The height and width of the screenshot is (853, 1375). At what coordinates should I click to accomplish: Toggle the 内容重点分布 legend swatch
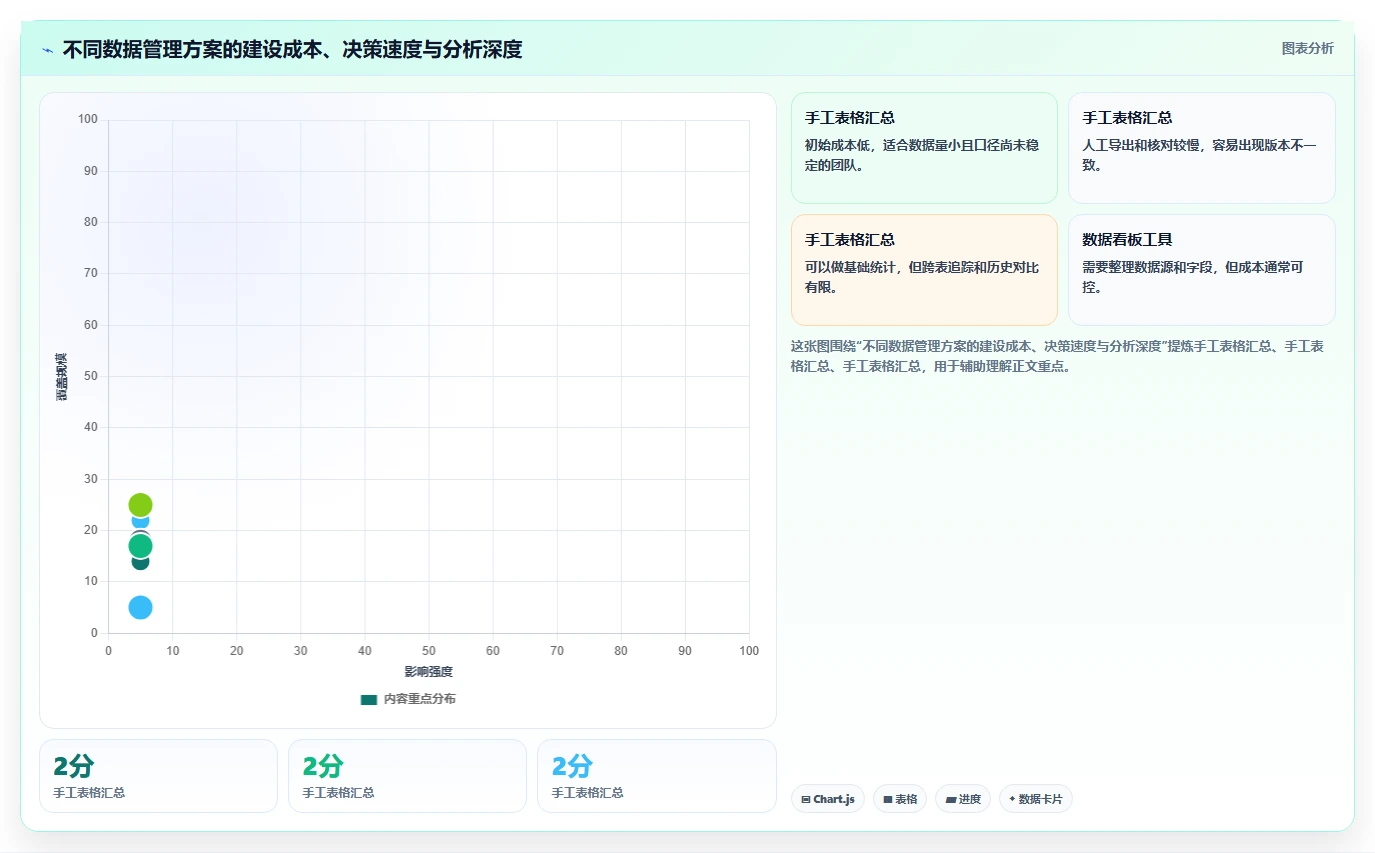[369, 699]
